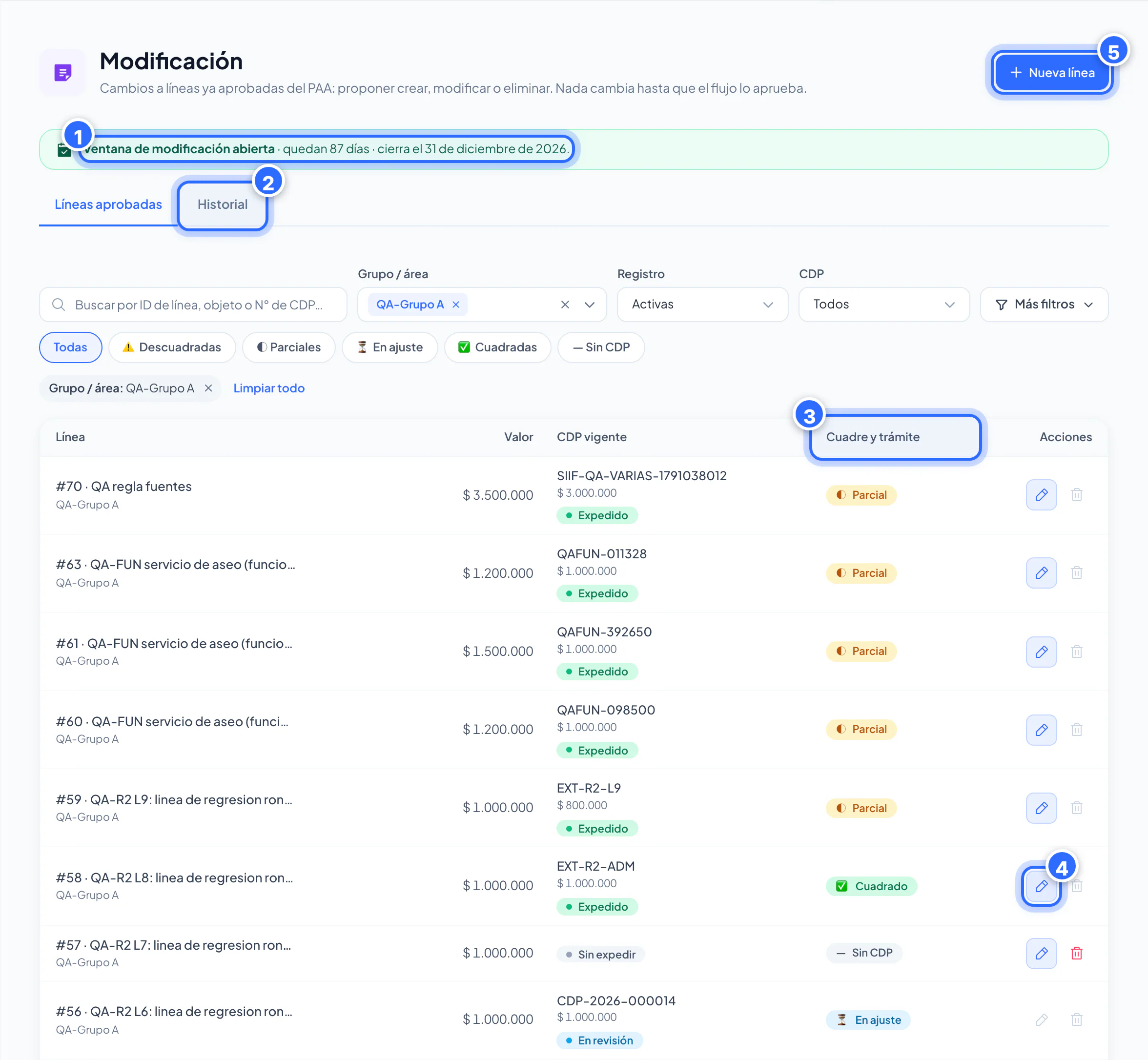Screen dimensions: 1148x1060
Task: Edit line #70 with pencil icon
Action: click(x=1041, y=494)
